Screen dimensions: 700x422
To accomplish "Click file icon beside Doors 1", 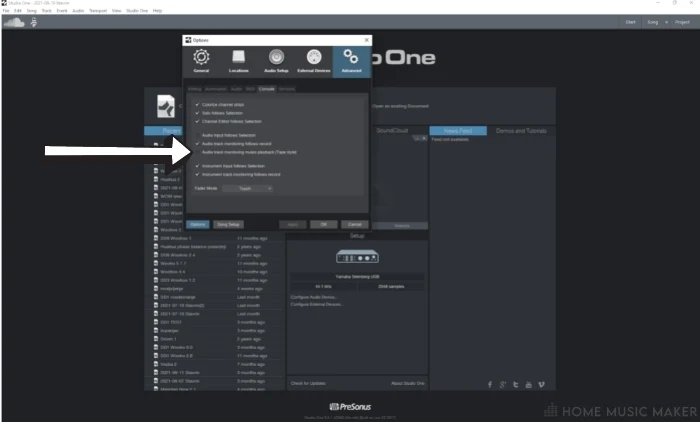I will tap(156, 339).
